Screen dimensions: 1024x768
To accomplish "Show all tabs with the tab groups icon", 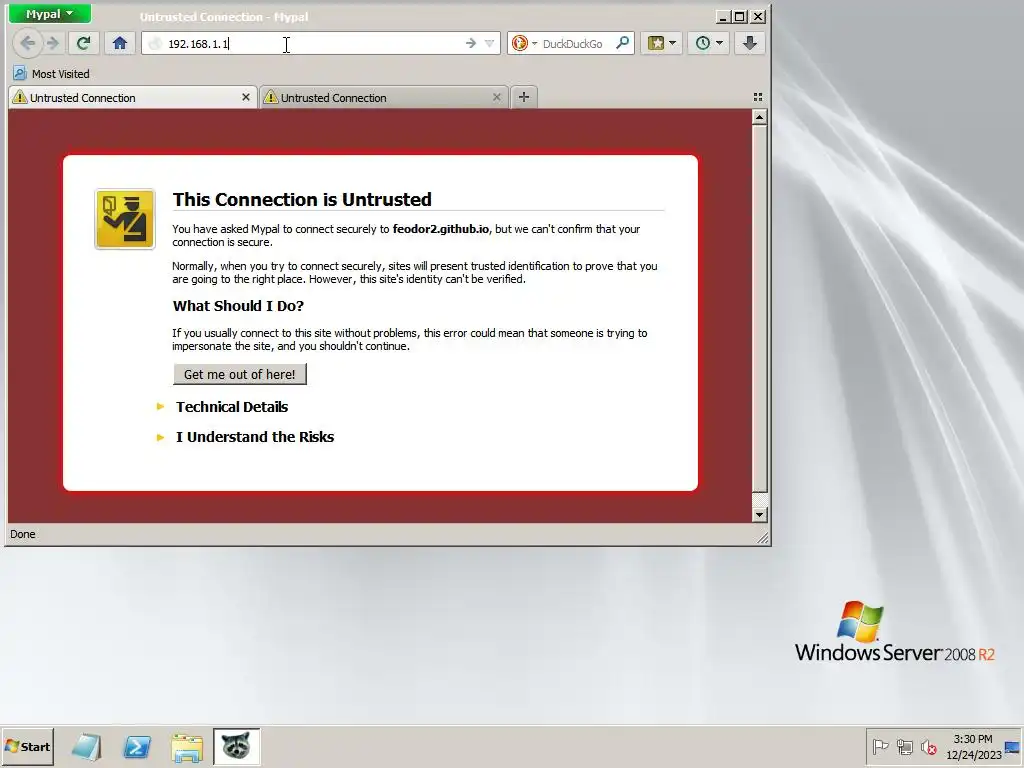I will 758,97.
